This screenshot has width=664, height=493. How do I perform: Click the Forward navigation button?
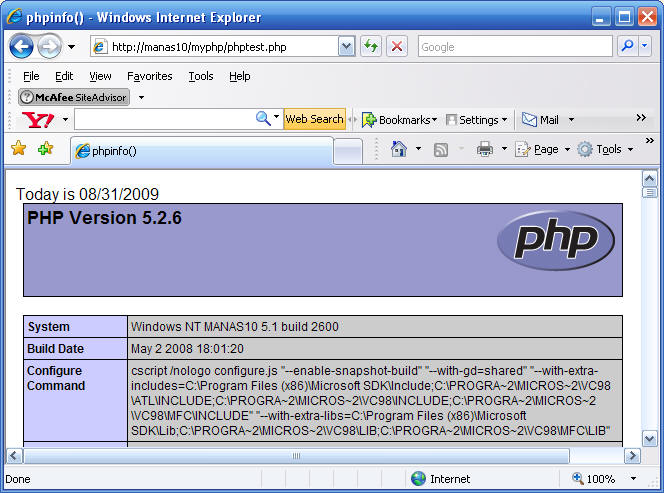(x=49, y=46)
